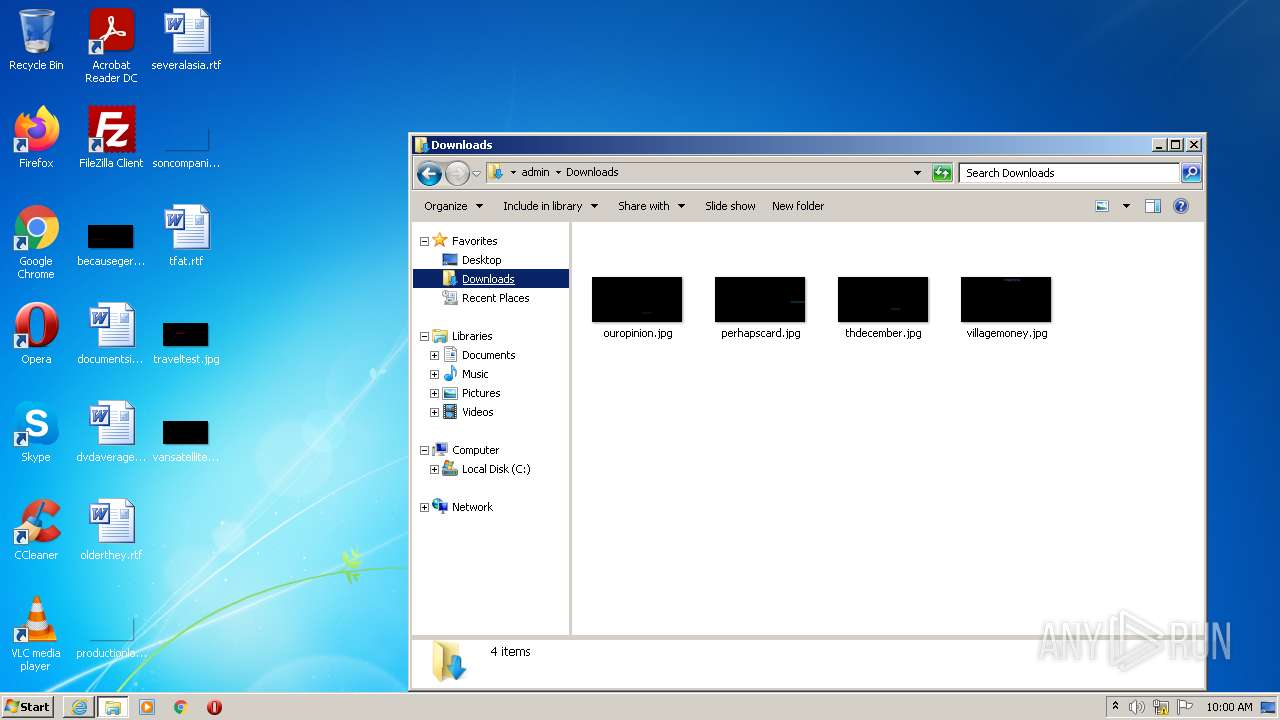Collapse the Libraries tree section
This screenshot has width=1280, height=720.
click(424, 336)
